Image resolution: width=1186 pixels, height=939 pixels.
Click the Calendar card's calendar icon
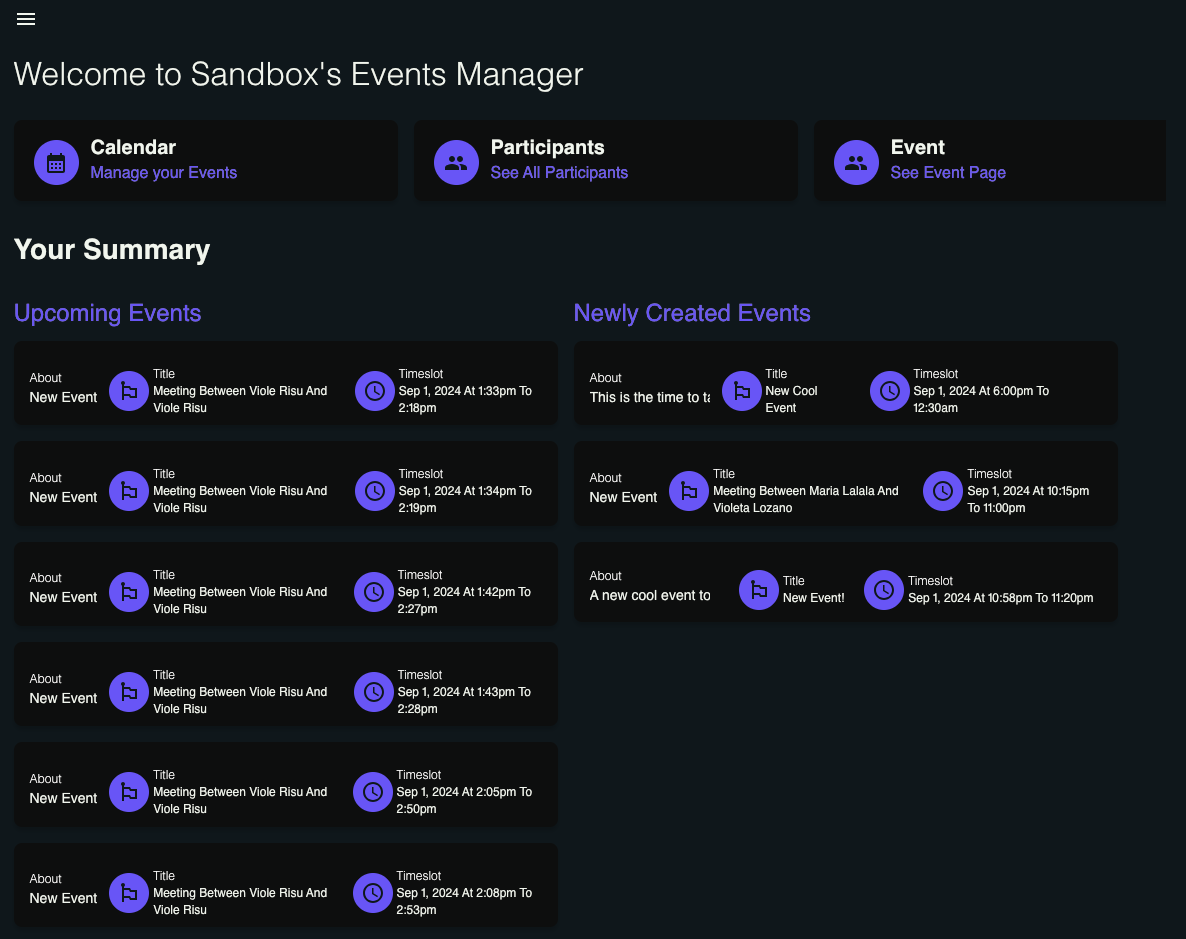click(56, 162)
